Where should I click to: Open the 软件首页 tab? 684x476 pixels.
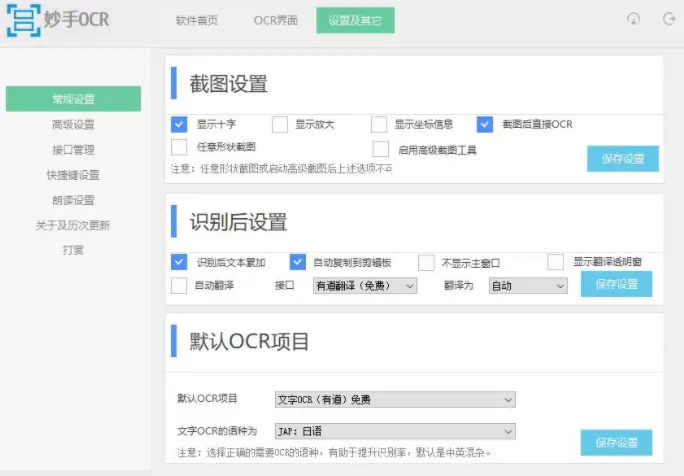(197, 21)
